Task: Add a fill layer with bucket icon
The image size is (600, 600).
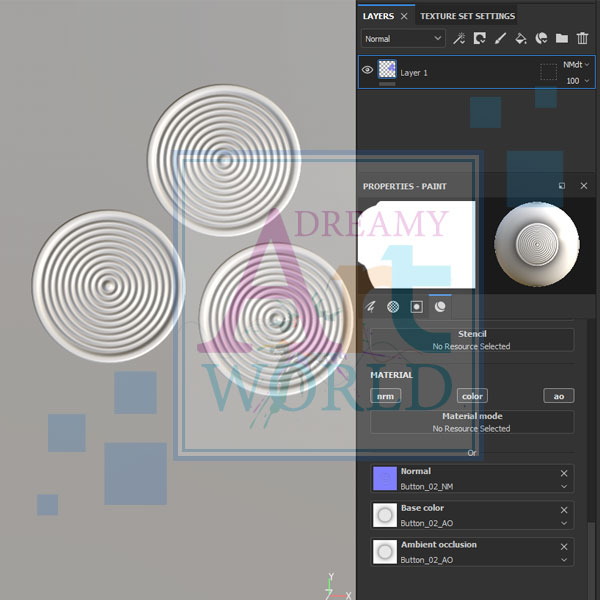Action: [x=520, y=38]
